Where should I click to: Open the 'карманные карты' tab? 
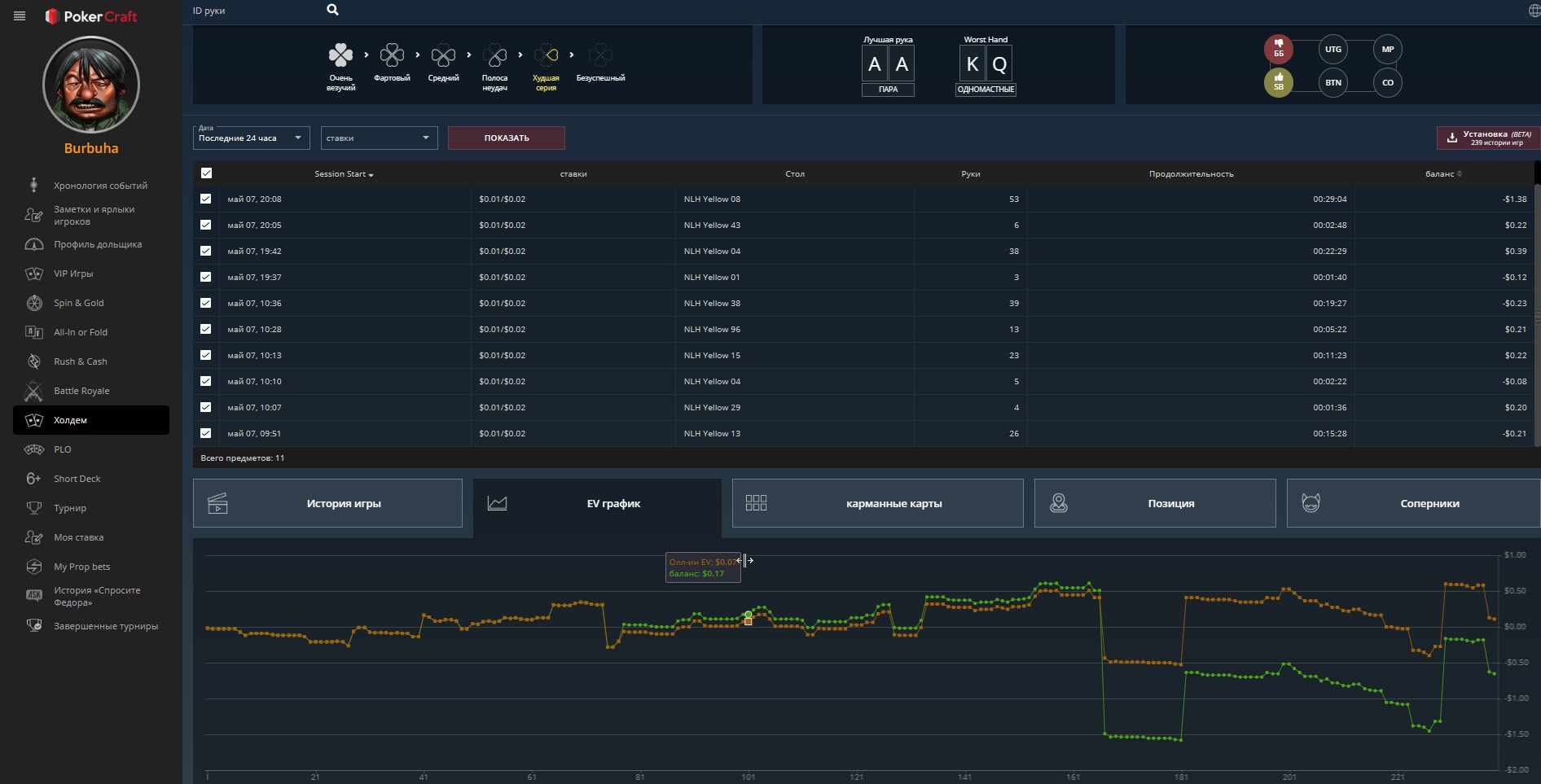click(x=877, y=503)
